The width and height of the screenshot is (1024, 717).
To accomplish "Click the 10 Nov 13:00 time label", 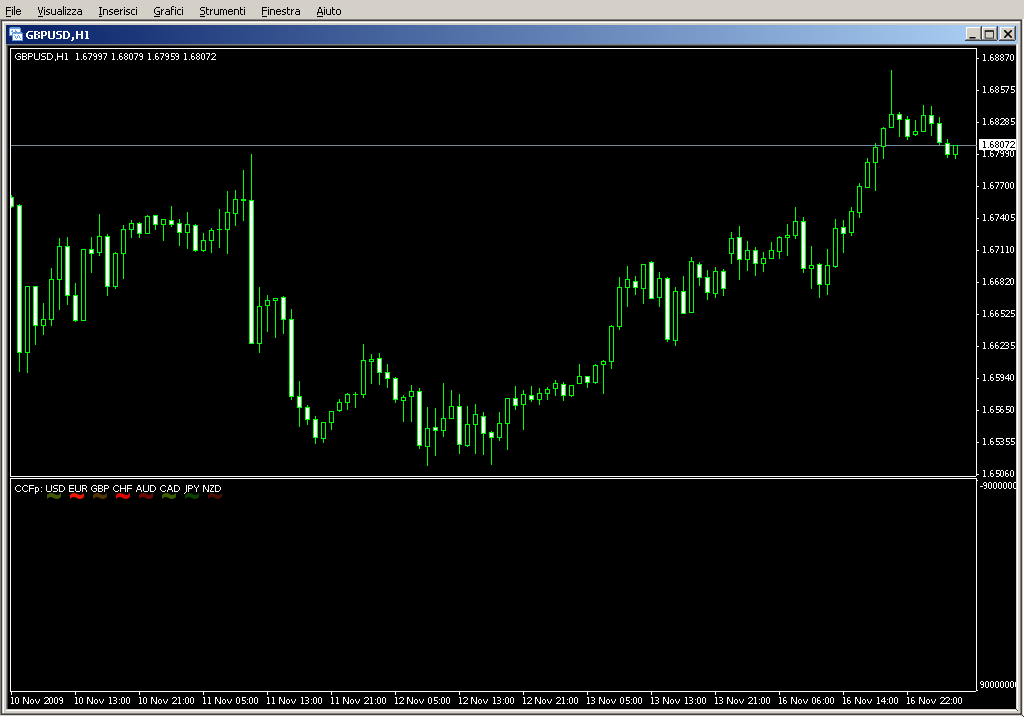I will tap(102, 701).
